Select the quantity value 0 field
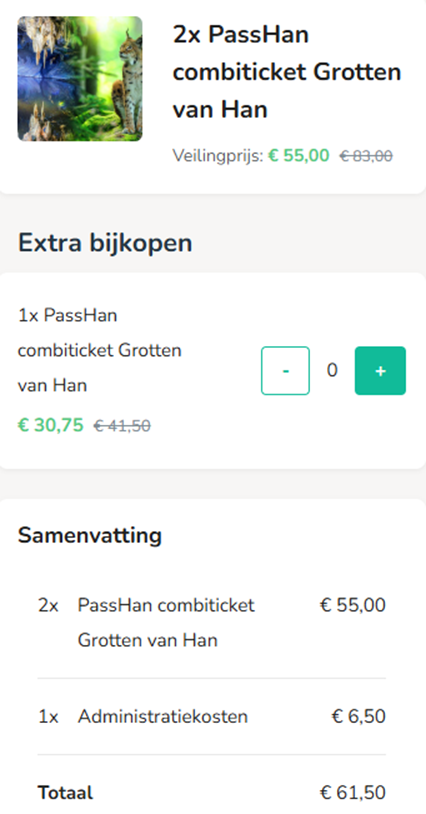This screenshot has width=426, height=814. pyautogui.click(x=332, y=370)
